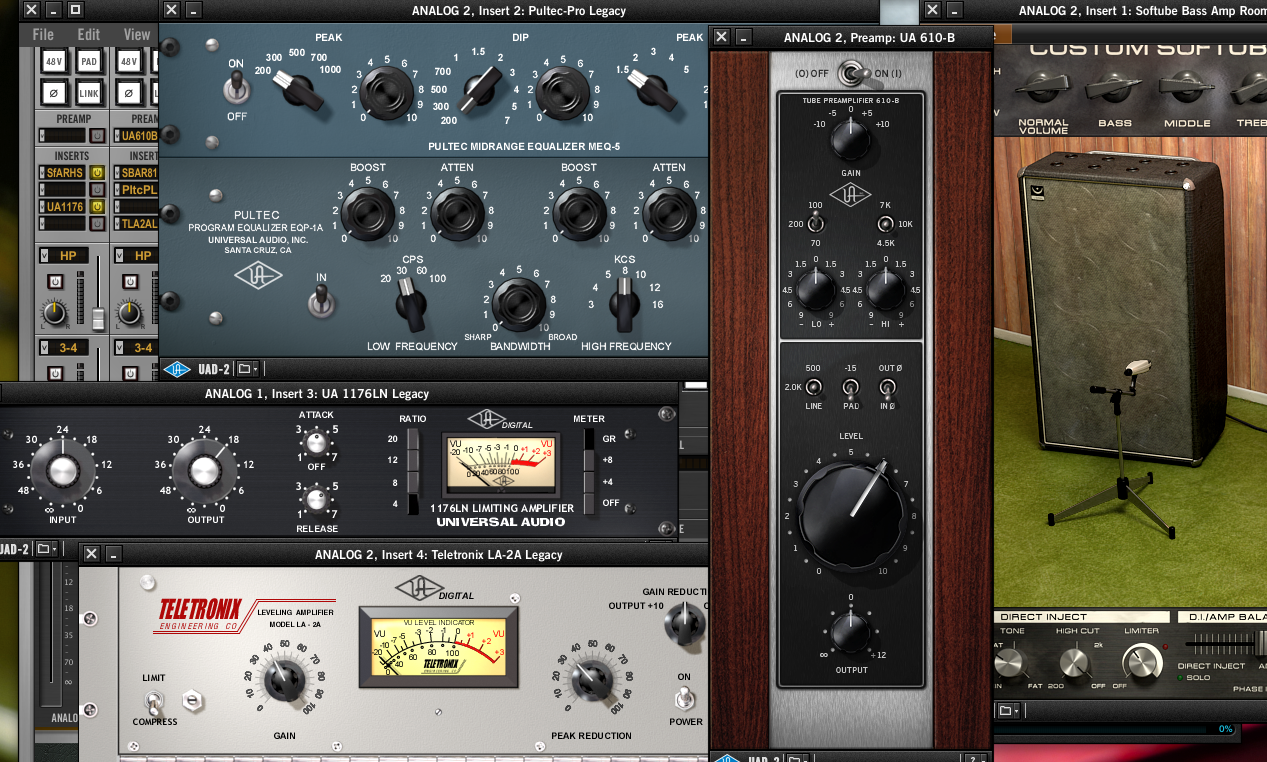
Task: Click the INPUT knob on UA 1176LN
Action: 62,470
